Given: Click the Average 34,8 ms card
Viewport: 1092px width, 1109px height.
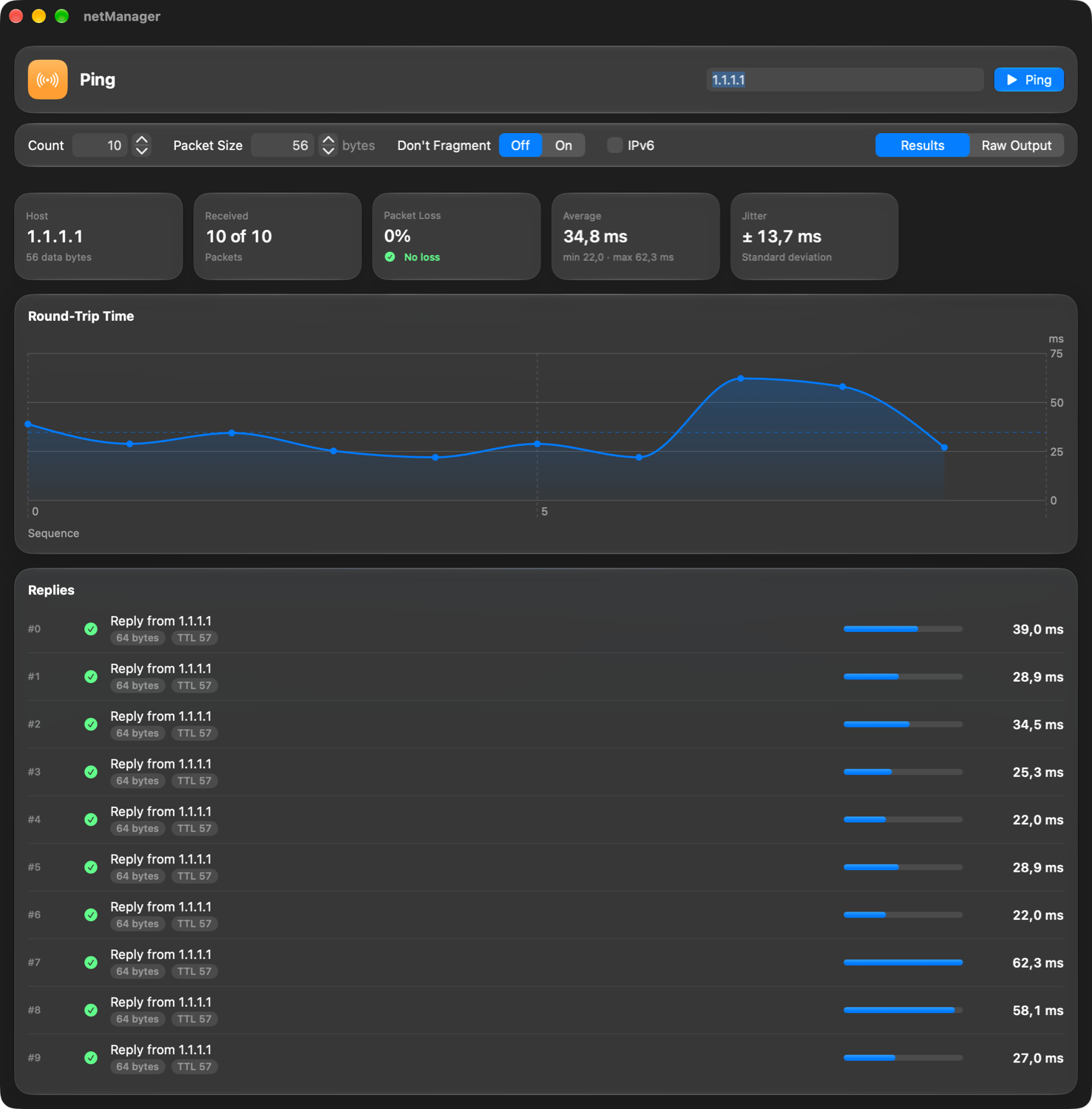Looking at the screenshot, I should 636,237.
